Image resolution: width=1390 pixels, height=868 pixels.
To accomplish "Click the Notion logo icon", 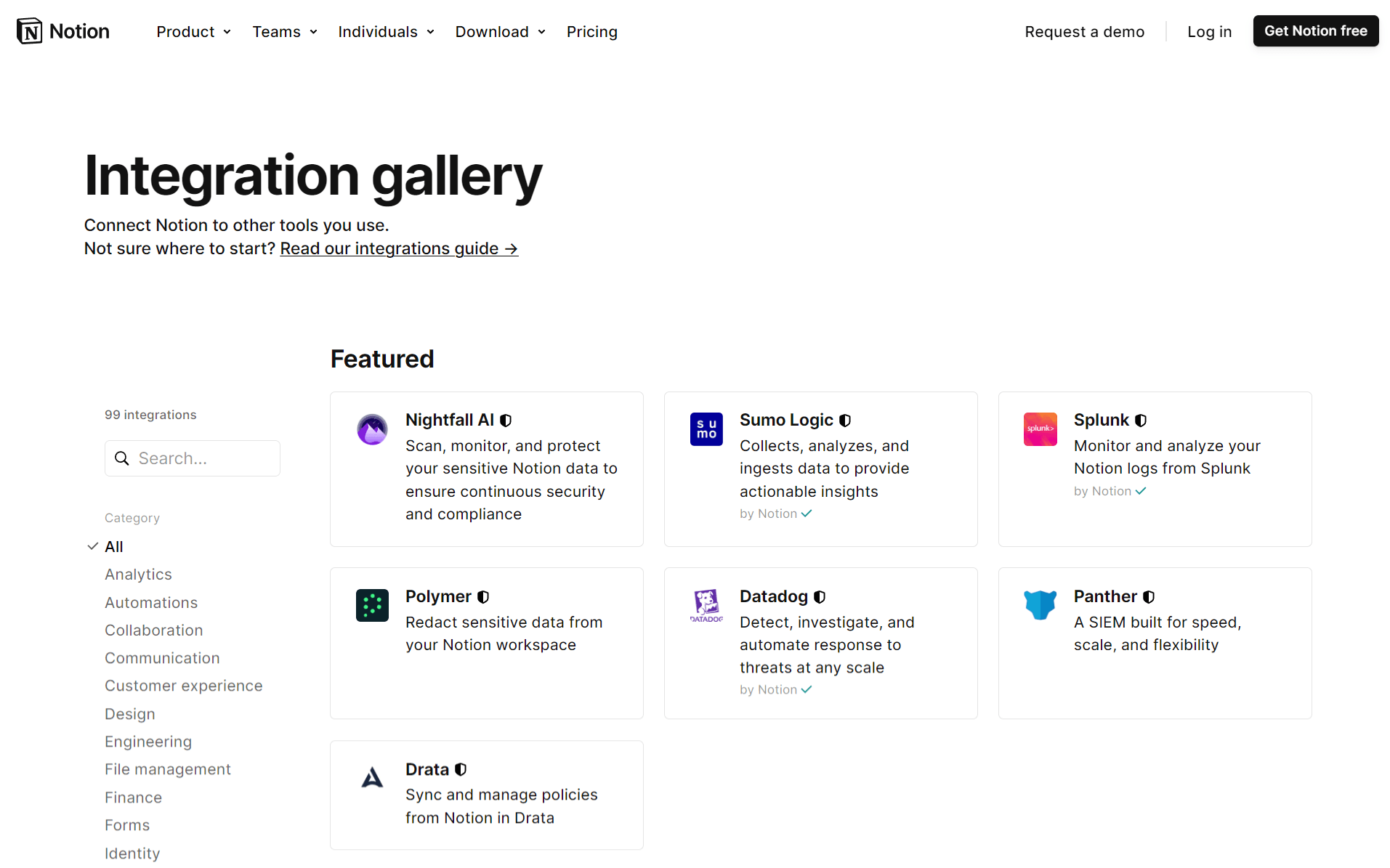I will [x=30, y=31].
